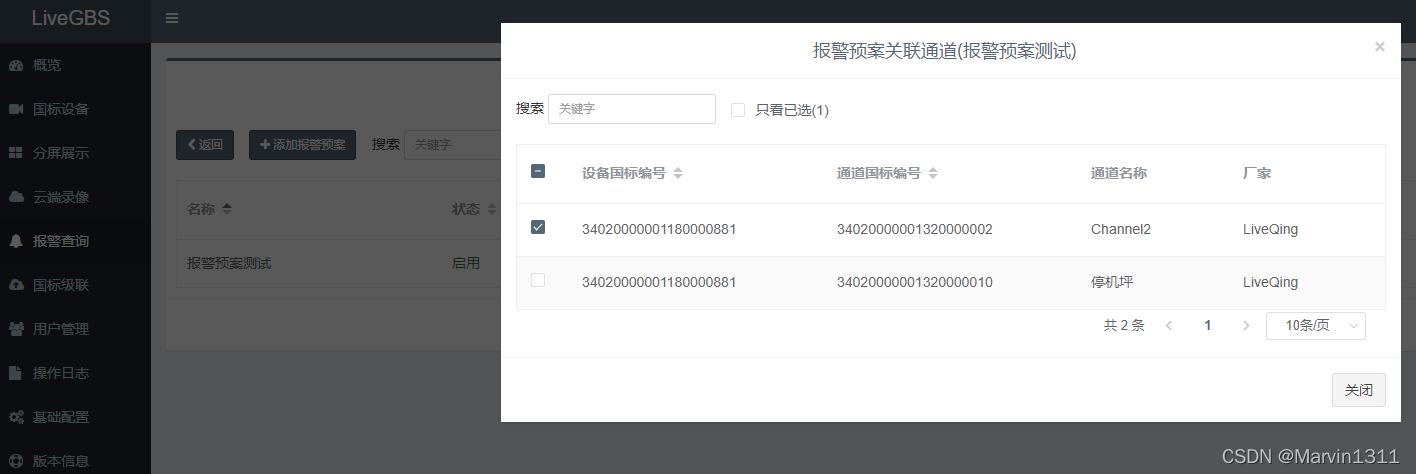
Task: Click LiveQing in the 停机坪 row
Action: [x=1270, y=282]
